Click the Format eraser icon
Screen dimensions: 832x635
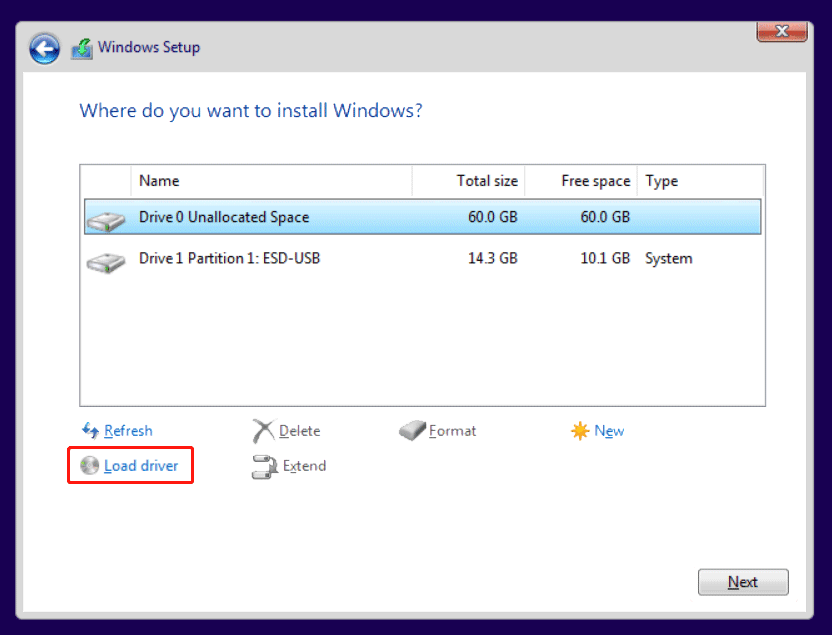412,430
